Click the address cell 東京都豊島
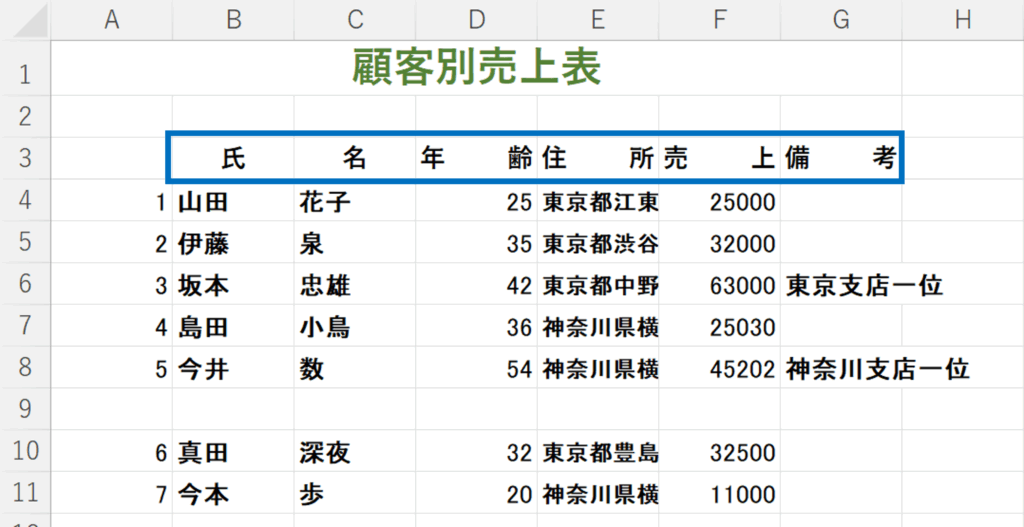 [600, 453]
